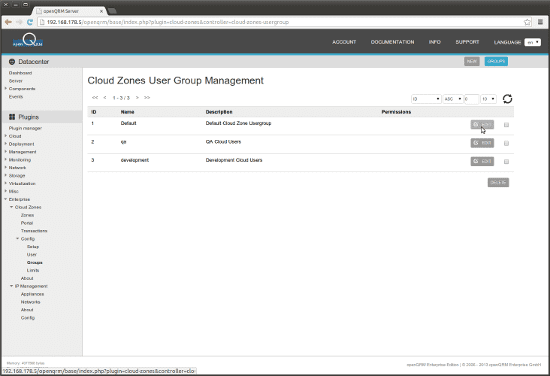Screen dimensions: 550x376
Task: Open the ACCOUNT menu item
Action: click(x=344, y=42)
